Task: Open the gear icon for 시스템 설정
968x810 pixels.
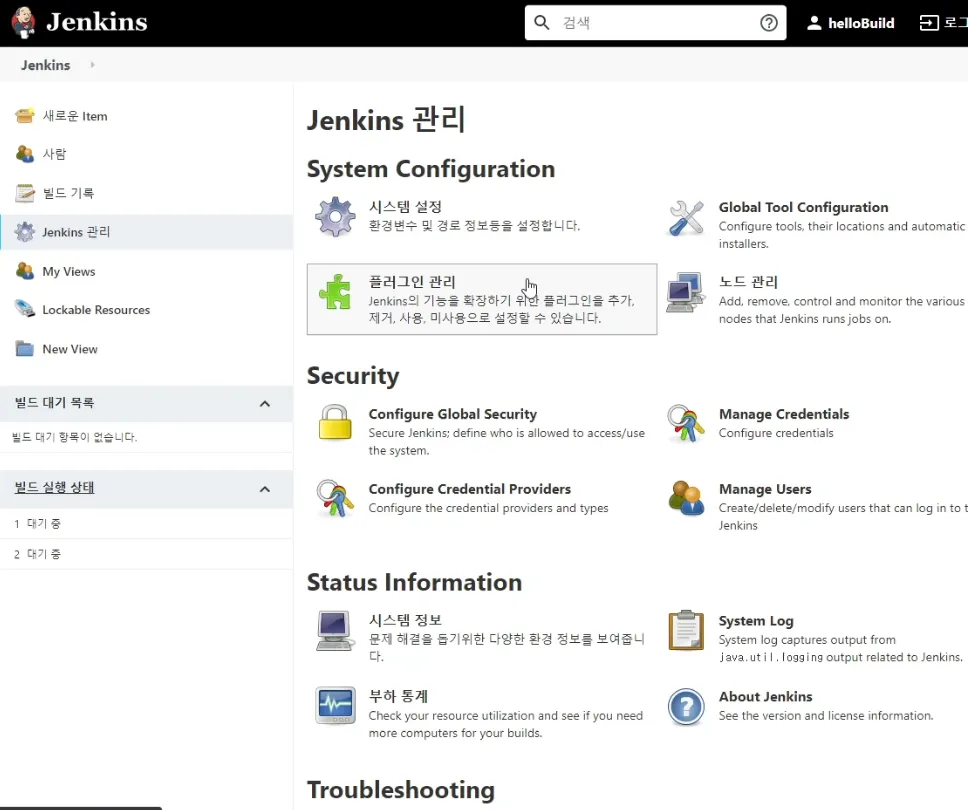Action: pos(335,216)
